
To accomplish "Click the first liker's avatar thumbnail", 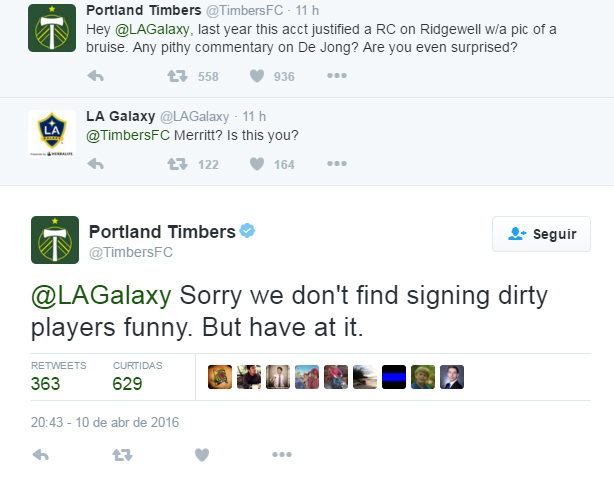I will pyautogui.click(x=219, y=376).
